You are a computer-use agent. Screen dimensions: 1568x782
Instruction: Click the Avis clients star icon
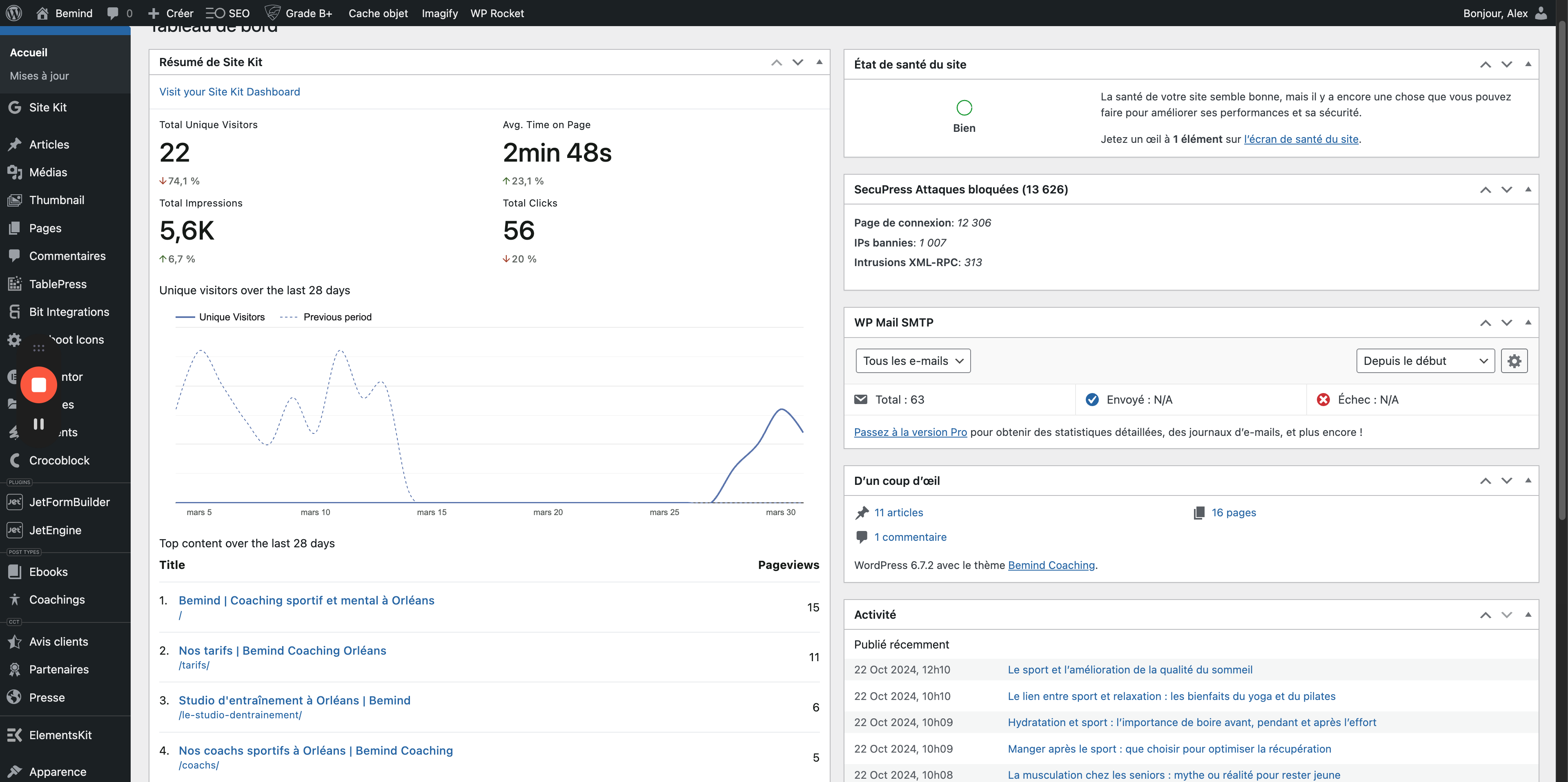(15, 642)
